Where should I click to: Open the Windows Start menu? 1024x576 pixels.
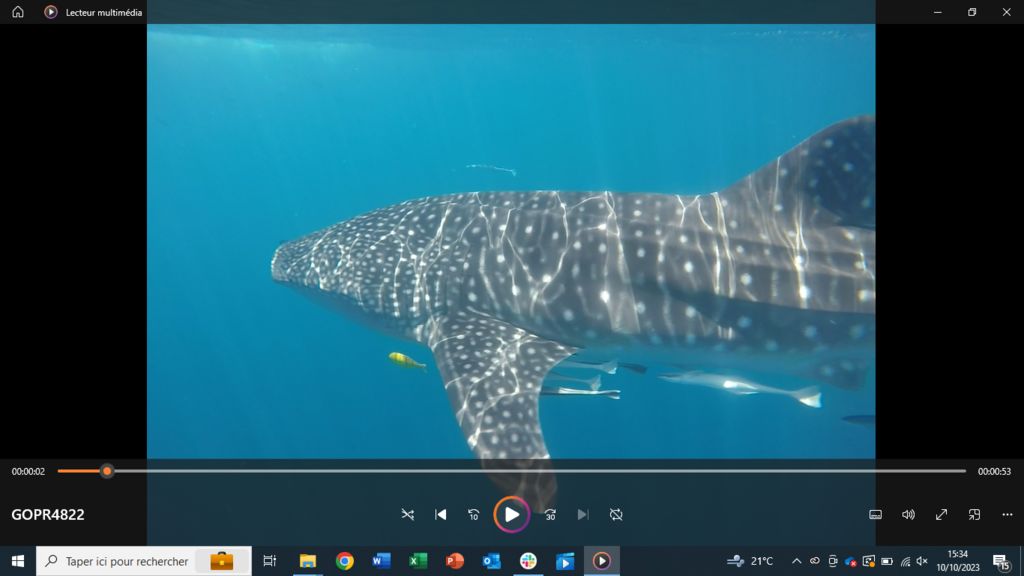coord(17,561)
